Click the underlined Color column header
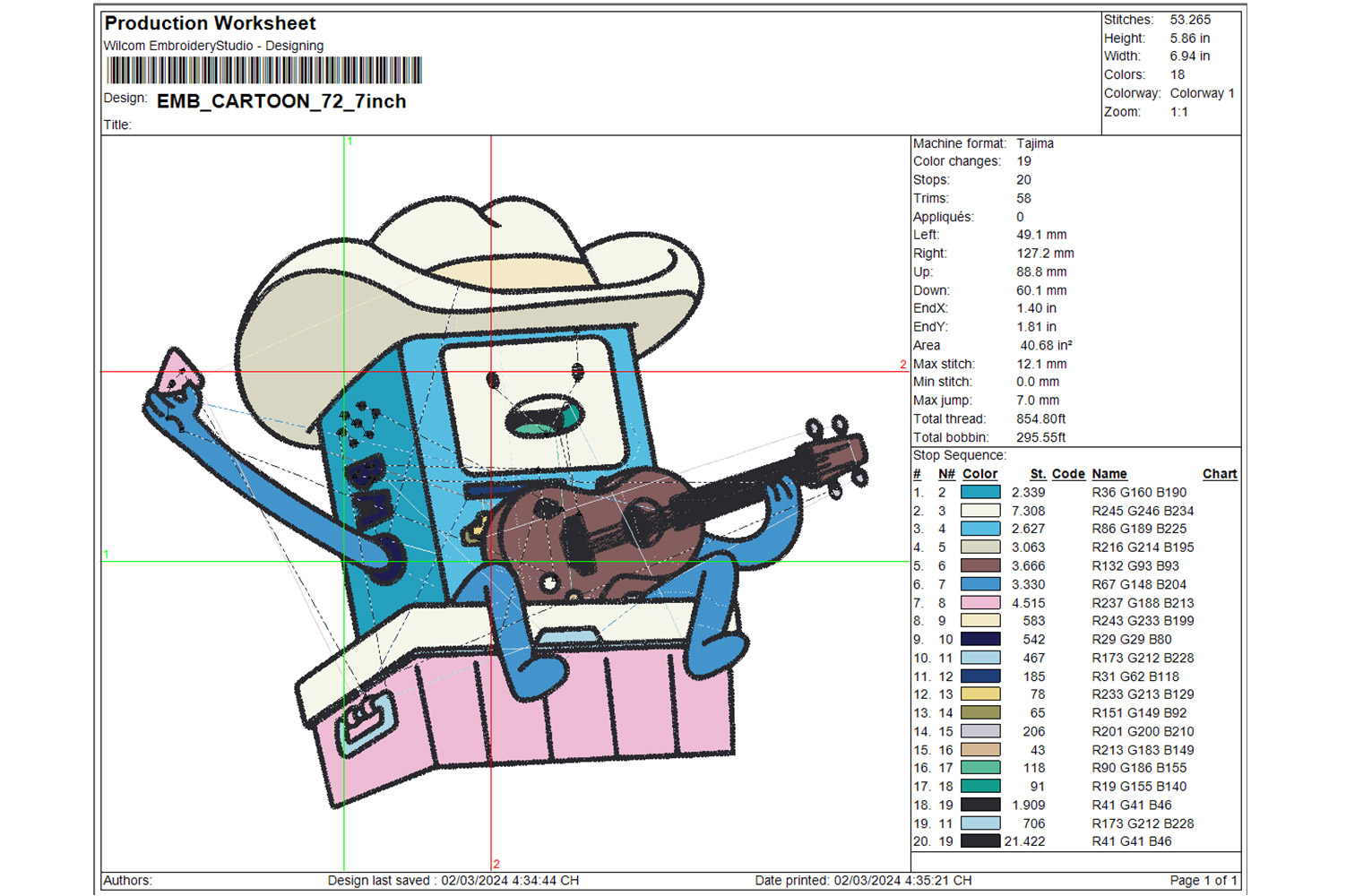 [x=979, y=474]
